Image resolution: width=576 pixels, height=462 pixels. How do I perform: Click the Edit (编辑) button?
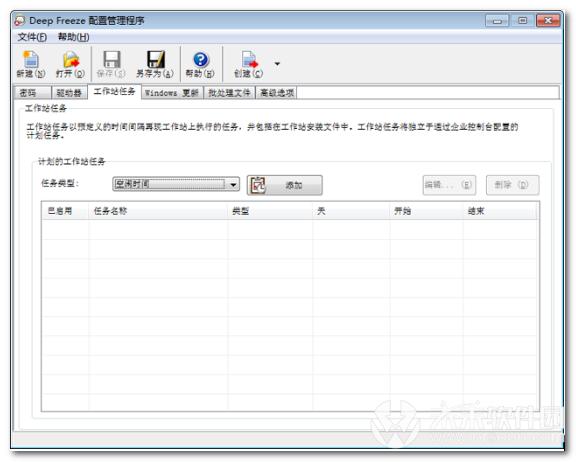(449, 185)
